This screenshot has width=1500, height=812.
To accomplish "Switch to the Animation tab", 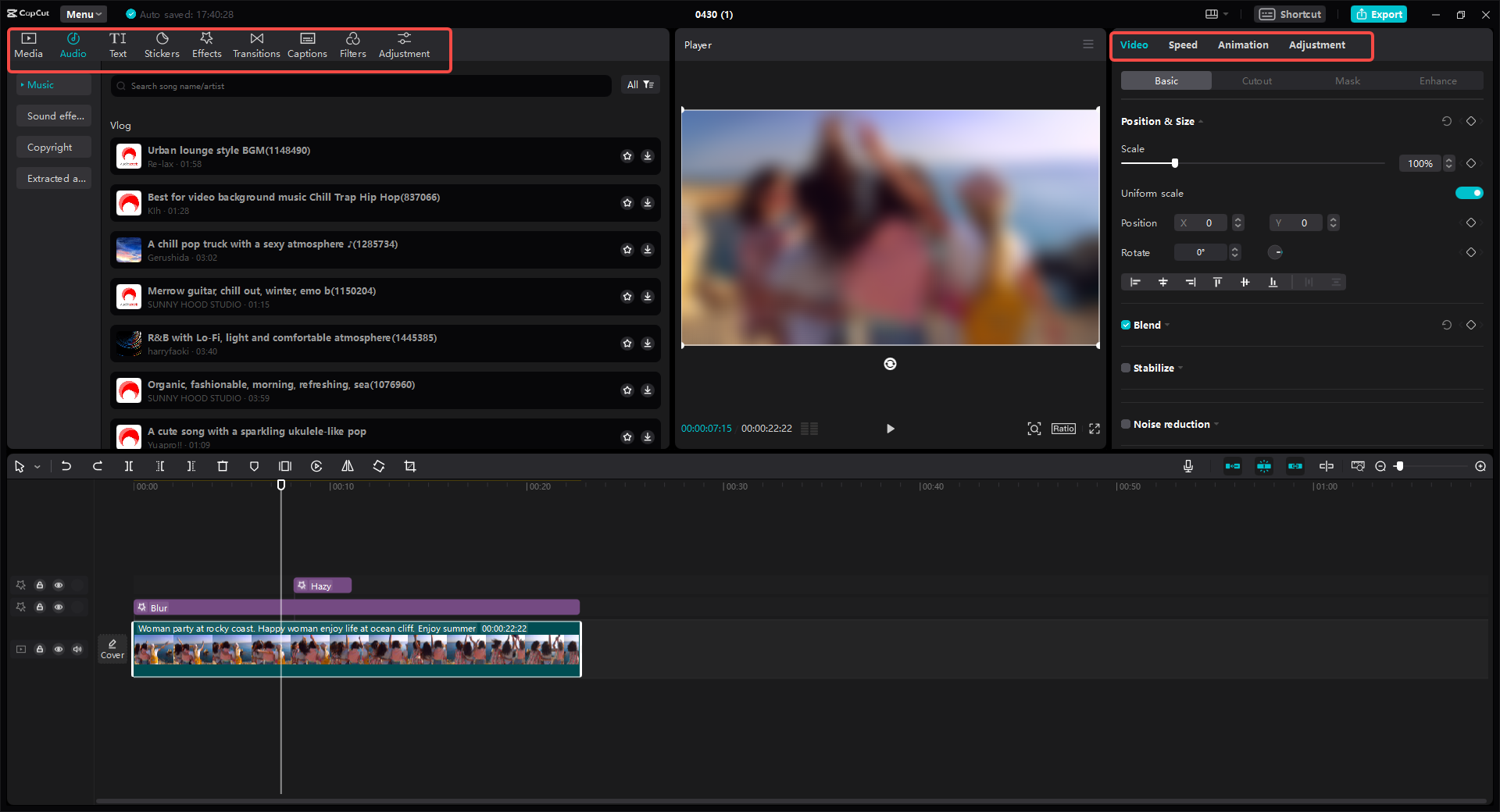I will coord(1242,45).
